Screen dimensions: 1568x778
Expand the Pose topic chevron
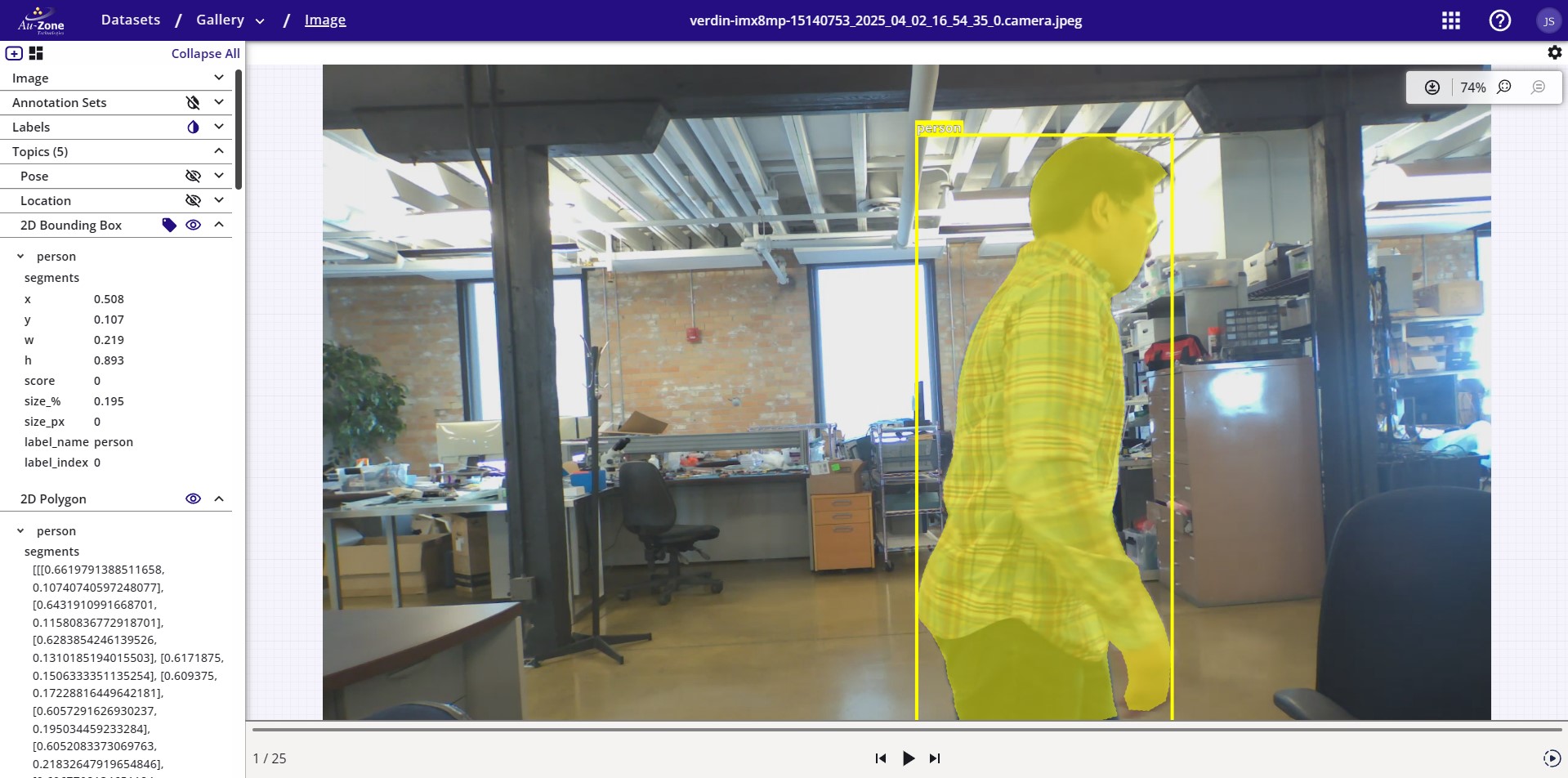(x=219, y=176)
